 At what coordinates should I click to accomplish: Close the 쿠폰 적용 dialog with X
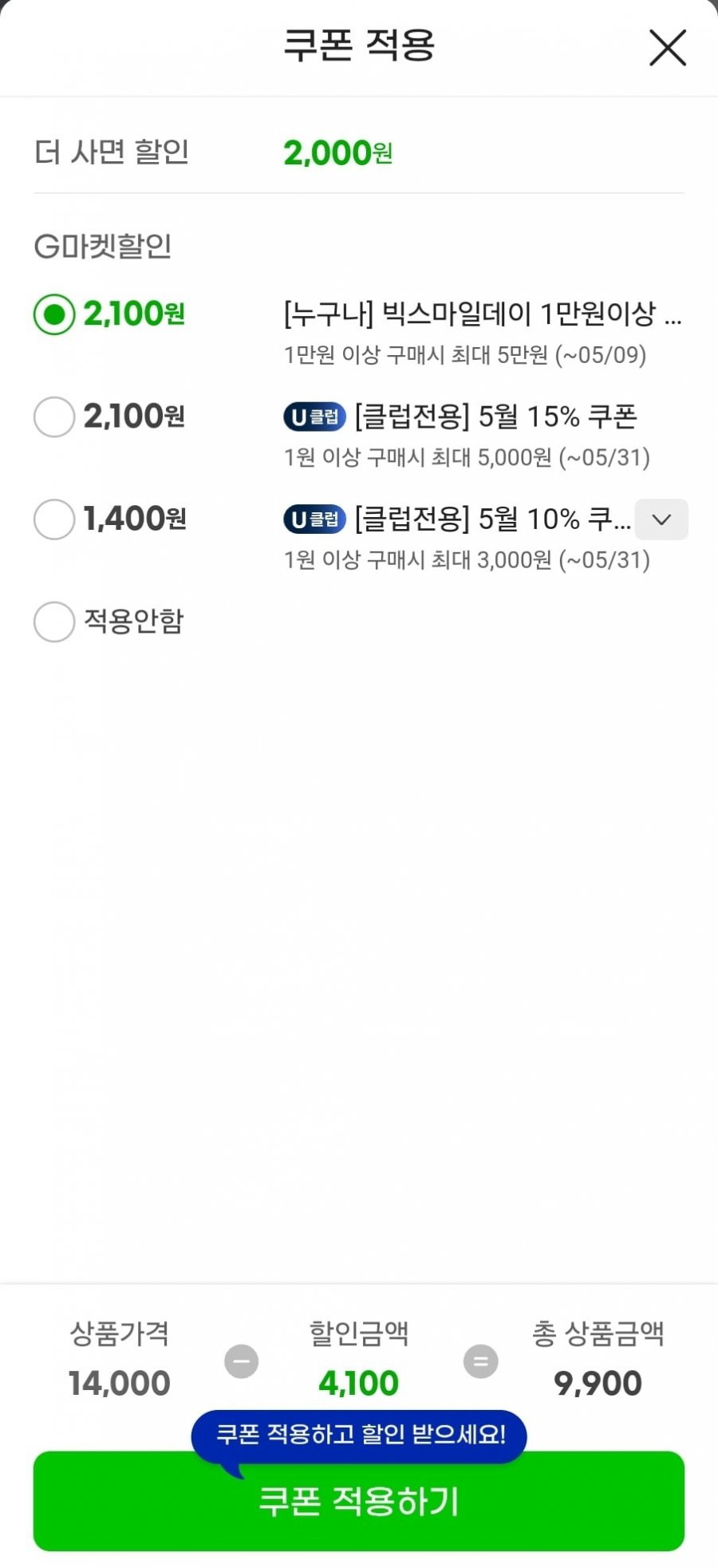coord(668,48)
